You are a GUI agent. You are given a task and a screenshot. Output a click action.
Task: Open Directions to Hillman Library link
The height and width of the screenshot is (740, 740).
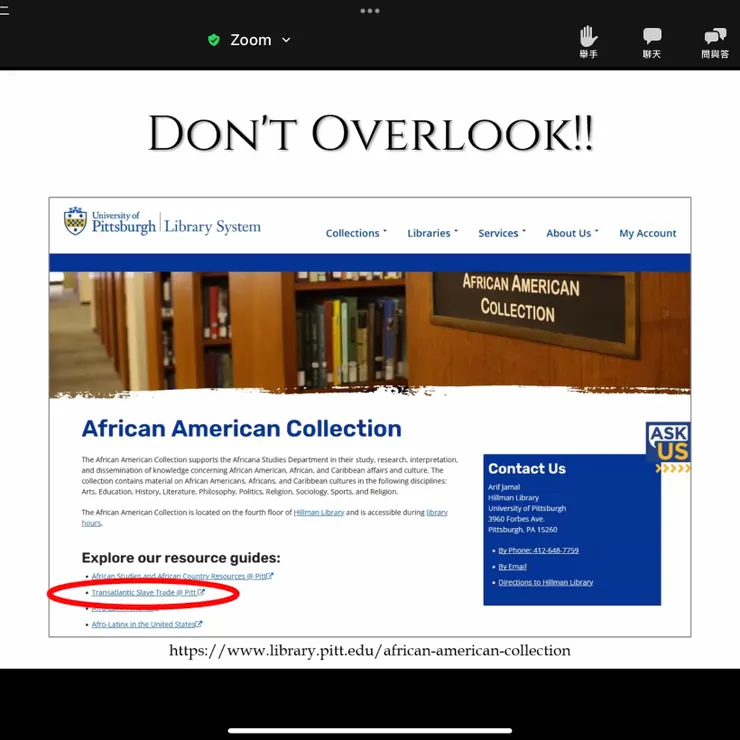point(546,582)
